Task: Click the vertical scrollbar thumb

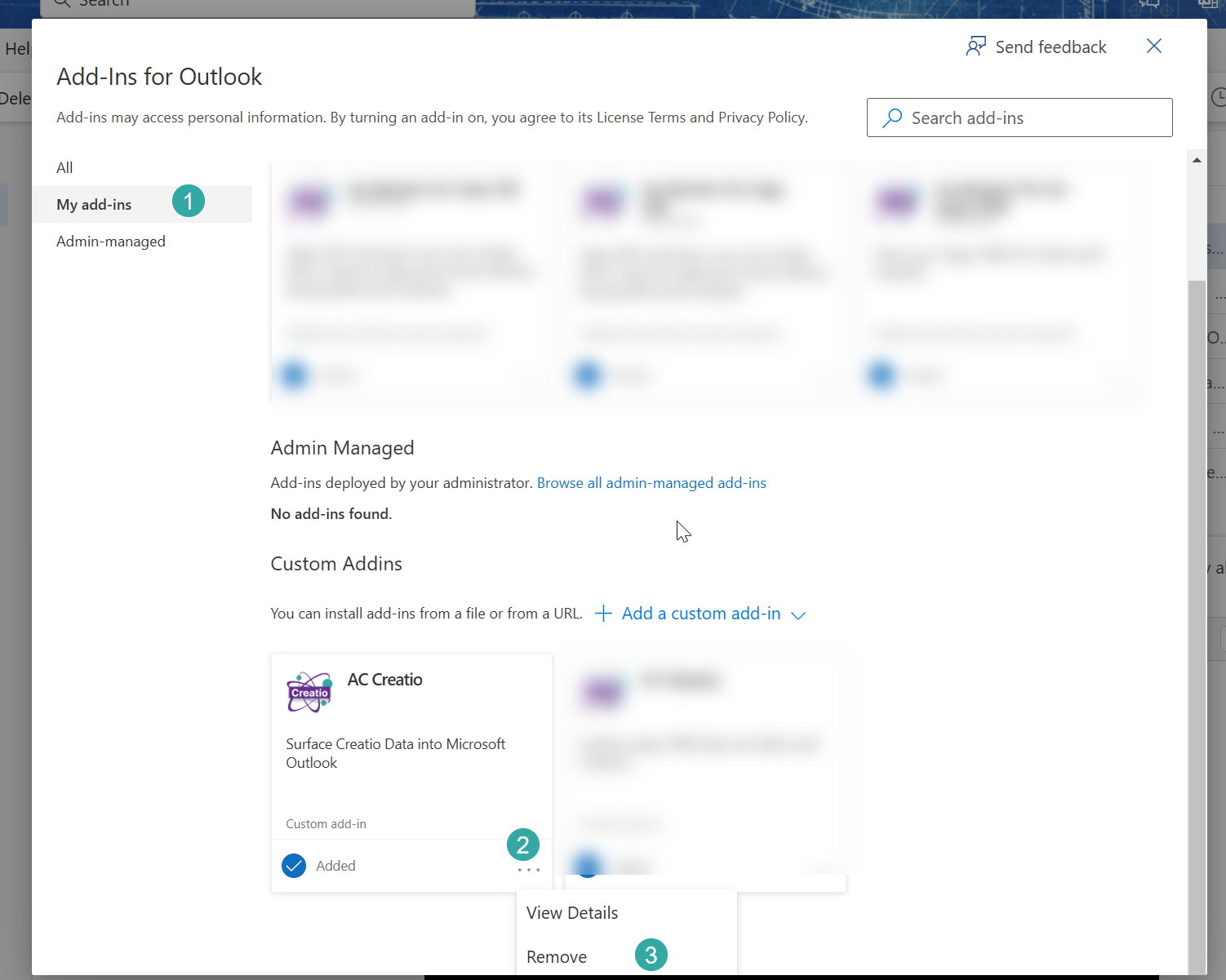Action: tap(1197, 628)
